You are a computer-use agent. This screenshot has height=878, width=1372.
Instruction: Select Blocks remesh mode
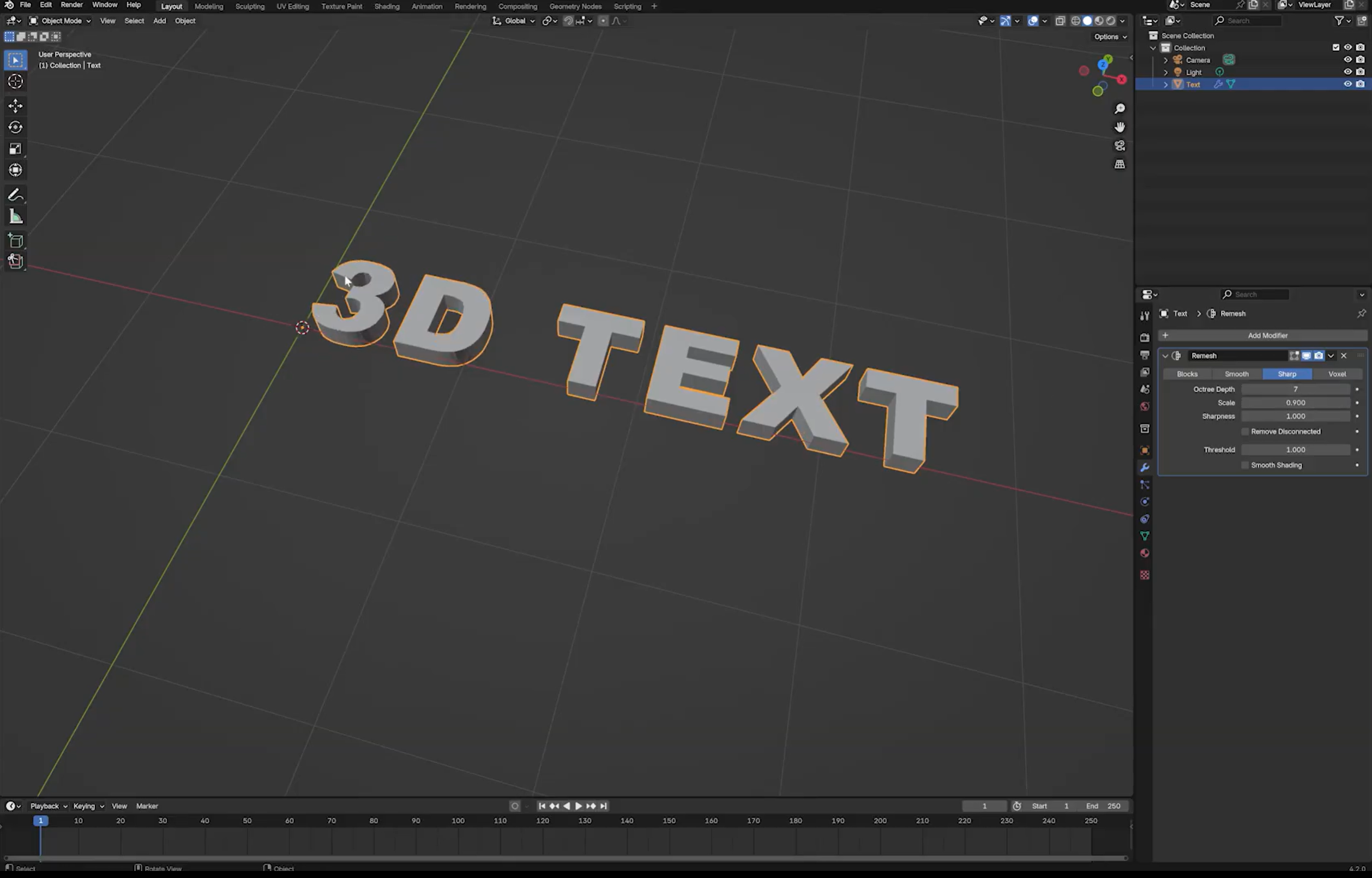(x=1187, y=374)
